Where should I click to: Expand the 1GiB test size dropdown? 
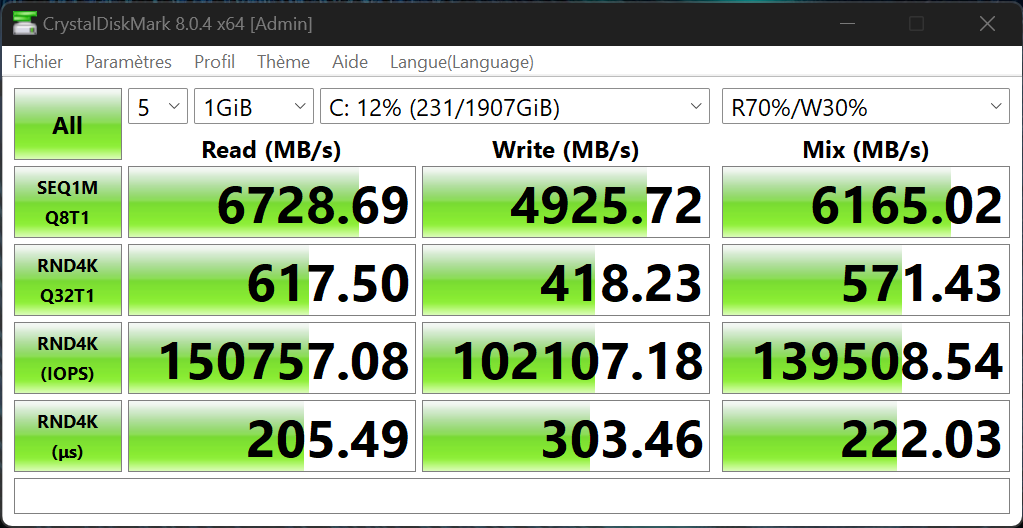[253, 107]
